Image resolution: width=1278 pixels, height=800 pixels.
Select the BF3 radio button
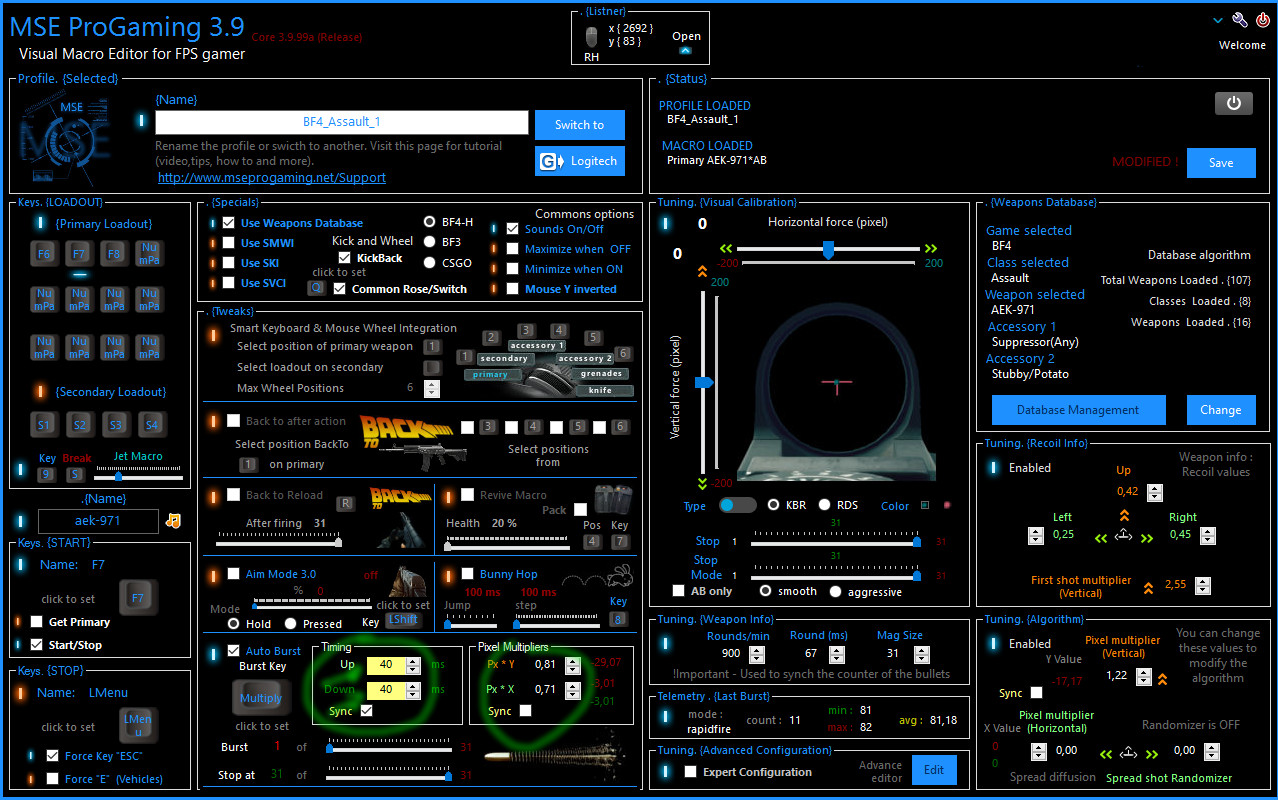coord(430,242)
